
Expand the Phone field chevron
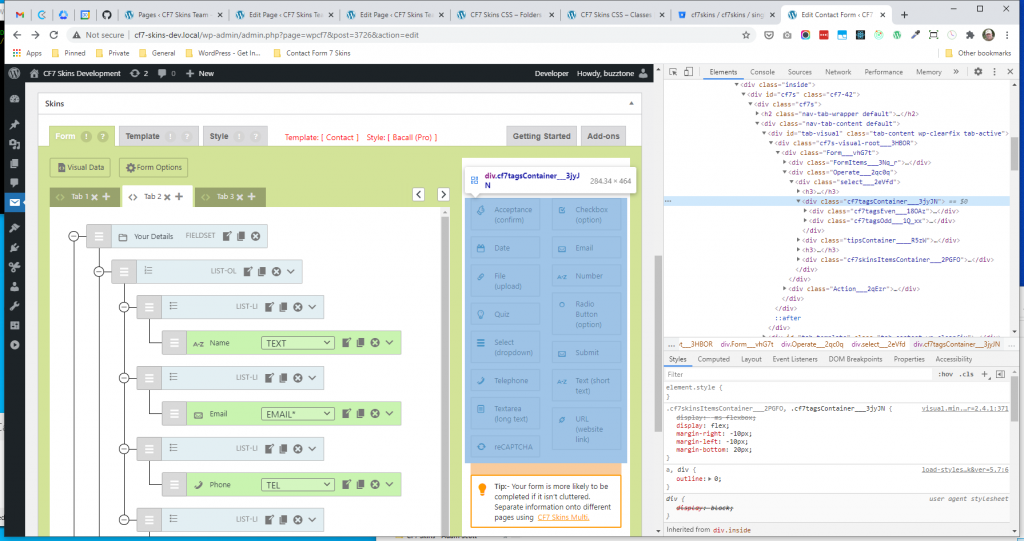390,485
